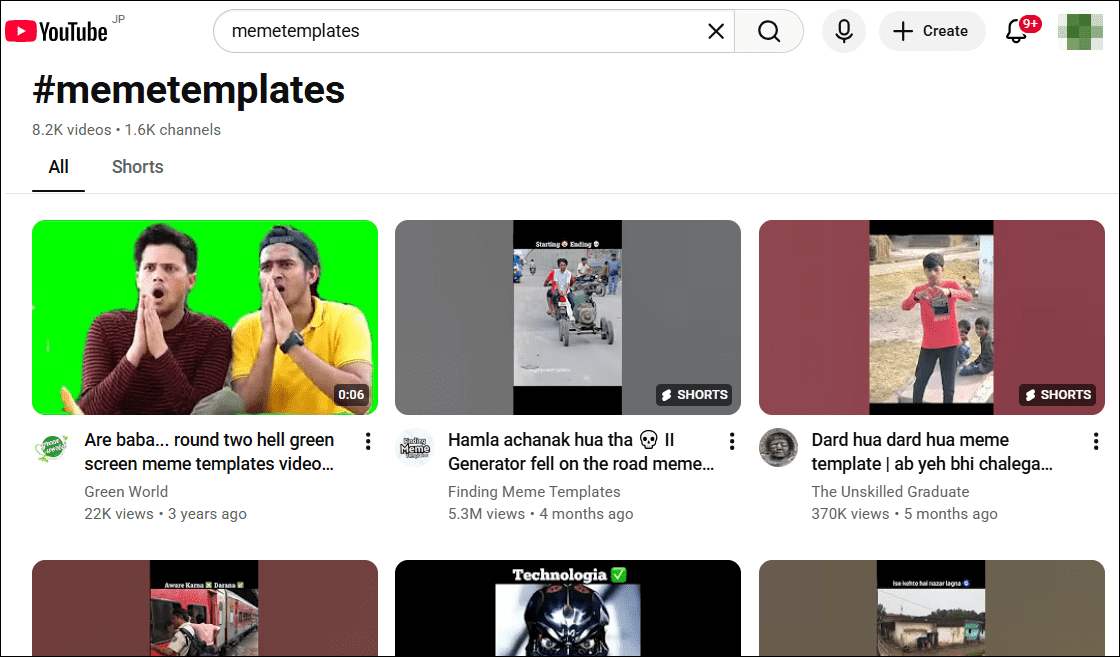
Task: Click the SHORTS badge on the generator video
Action: point(694,394)
